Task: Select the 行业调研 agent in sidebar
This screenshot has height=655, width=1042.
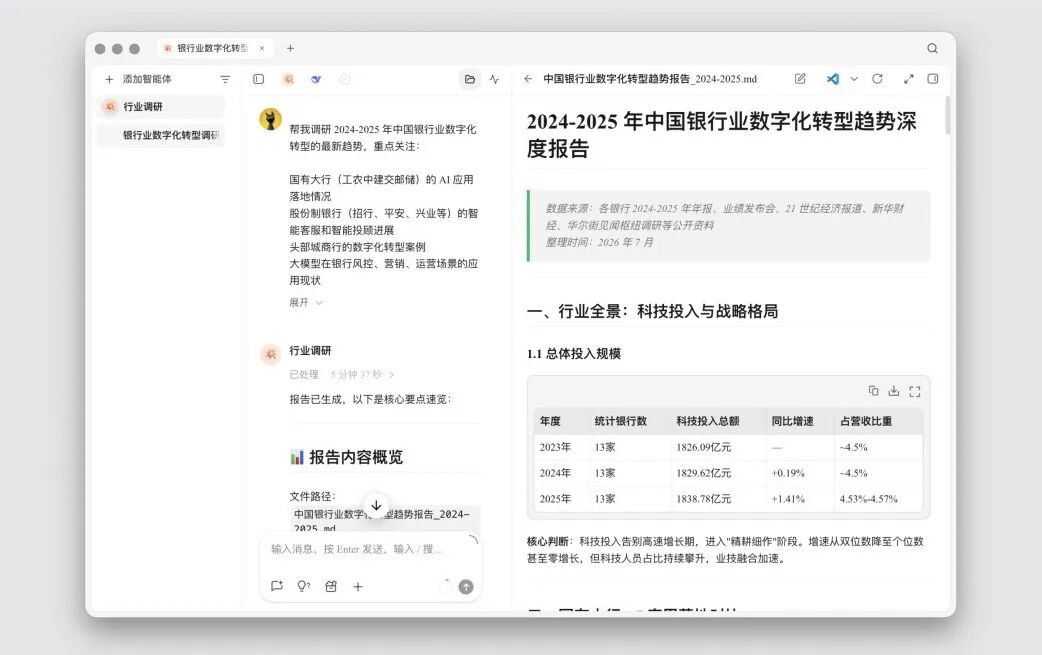Action: tap(161, 106)
